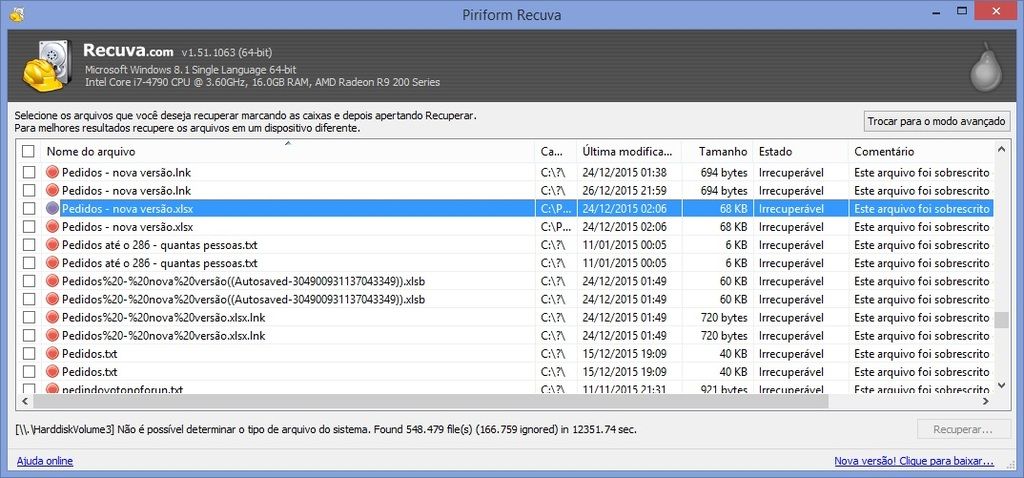
Task: Open the Ajuda online link
Action: (44, 461)
